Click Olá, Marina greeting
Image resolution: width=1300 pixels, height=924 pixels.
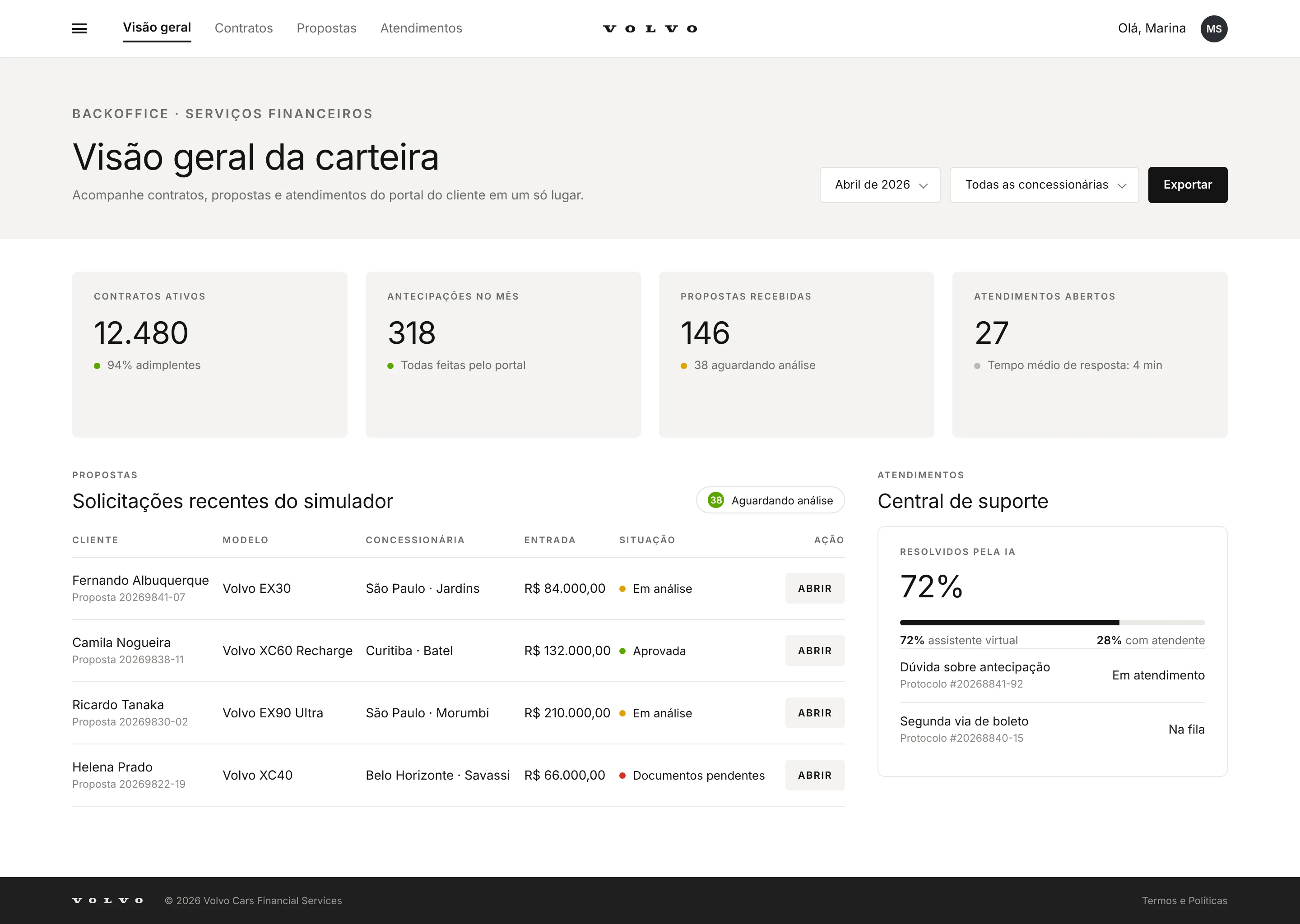[x=1152, y=28]
